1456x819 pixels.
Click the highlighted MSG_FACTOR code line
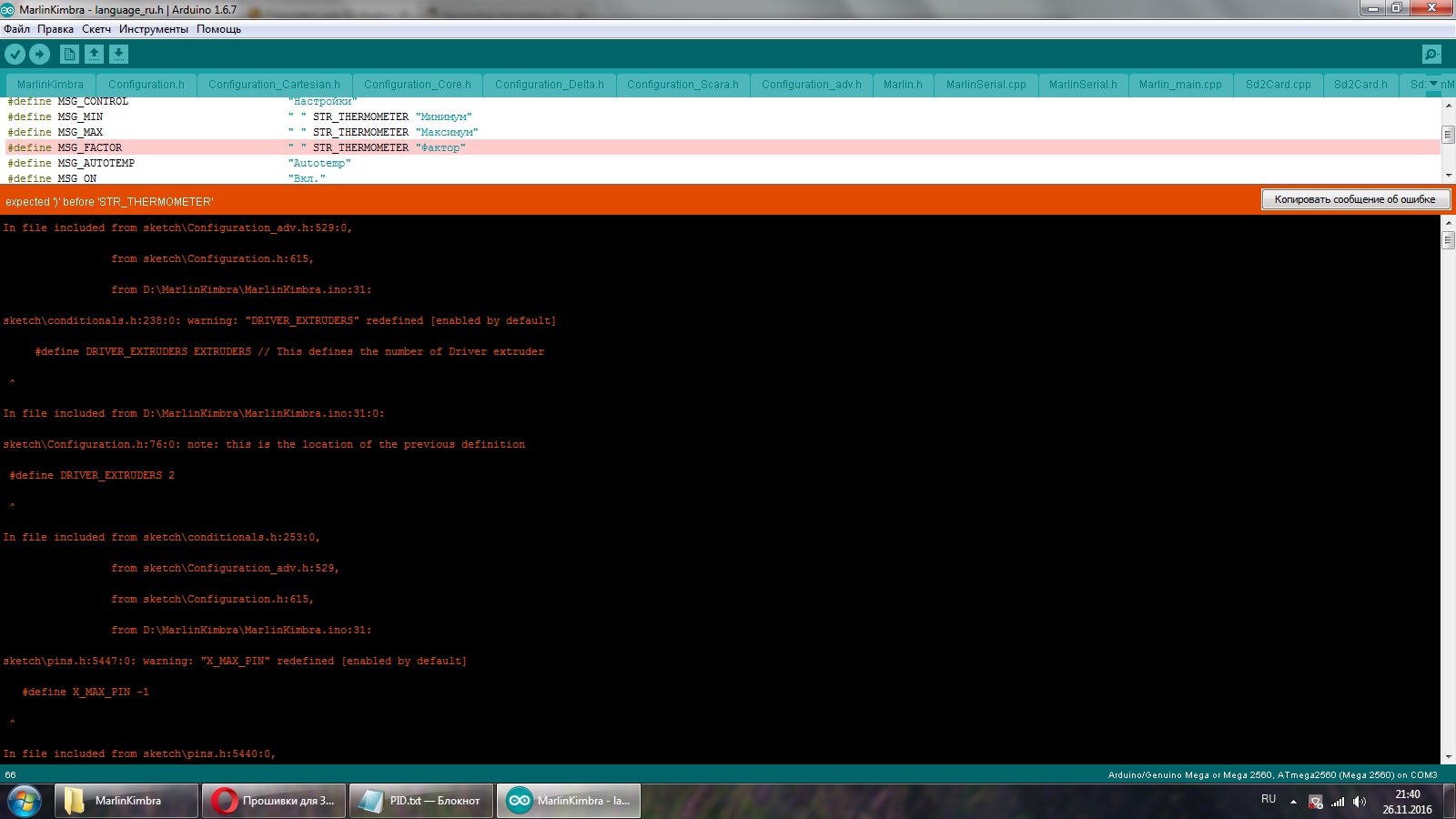[x=364, y=147]
